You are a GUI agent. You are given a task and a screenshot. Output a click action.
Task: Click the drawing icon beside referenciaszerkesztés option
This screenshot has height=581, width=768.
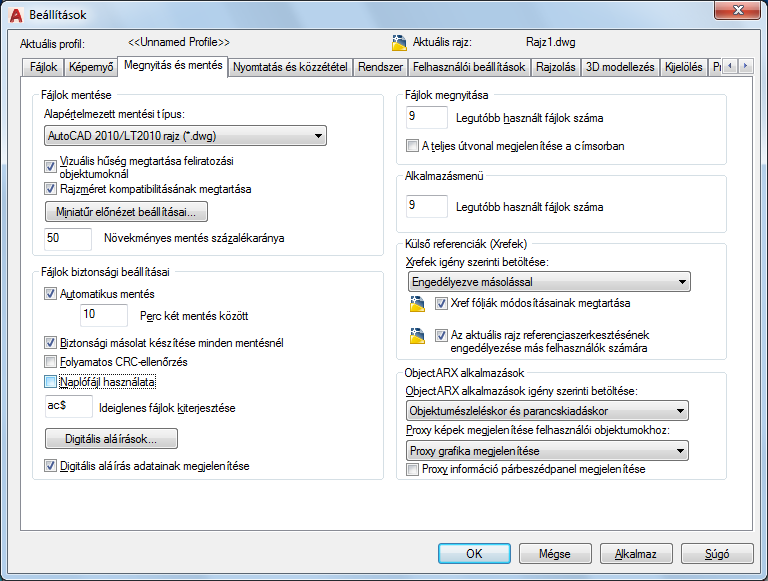point(417,336)
